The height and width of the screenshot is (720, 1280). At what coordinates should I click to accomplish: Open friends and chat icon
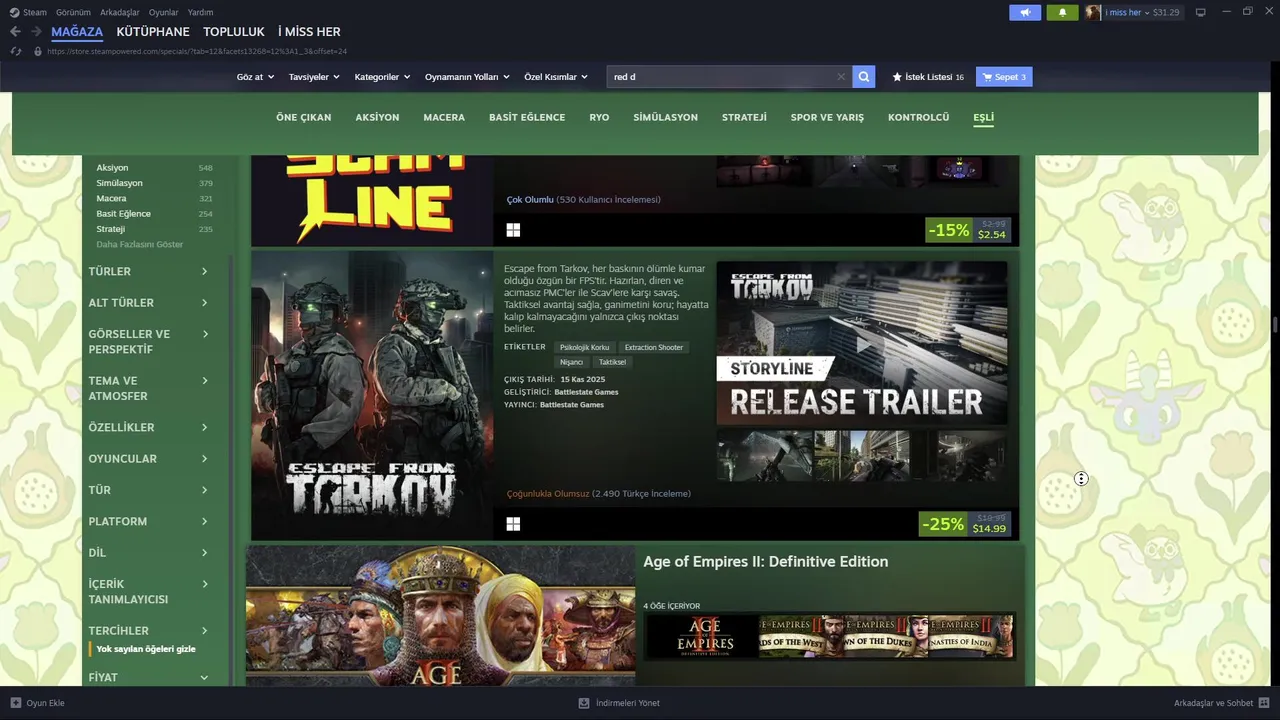1265,703
